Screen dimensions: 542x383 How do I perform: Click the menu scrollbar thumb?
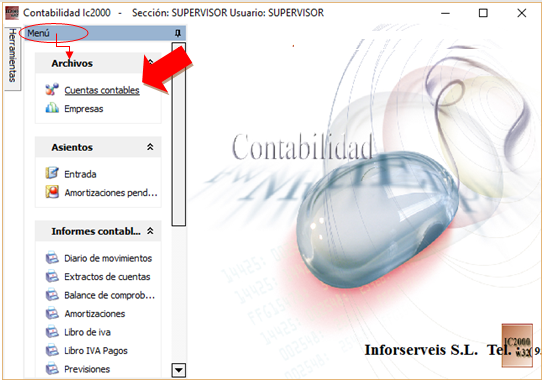[179, 134]
